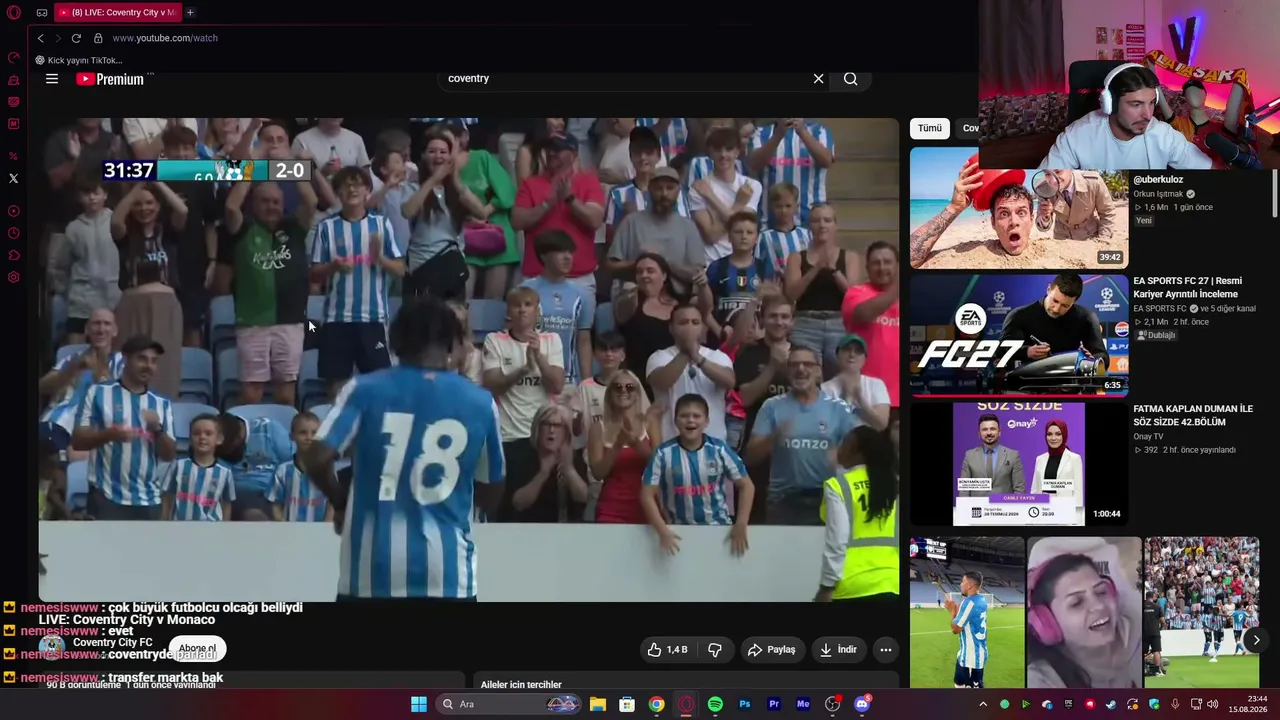This screenshot has width=1280, height=720.
Task: Open the sidebar player icon
Action: 14,211
